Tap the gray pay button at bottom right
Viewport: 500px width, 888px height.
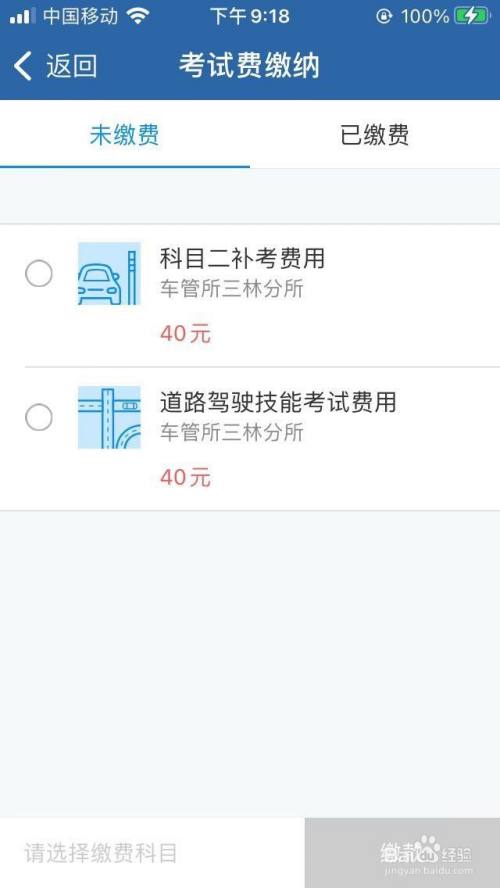tap(402, 853)
